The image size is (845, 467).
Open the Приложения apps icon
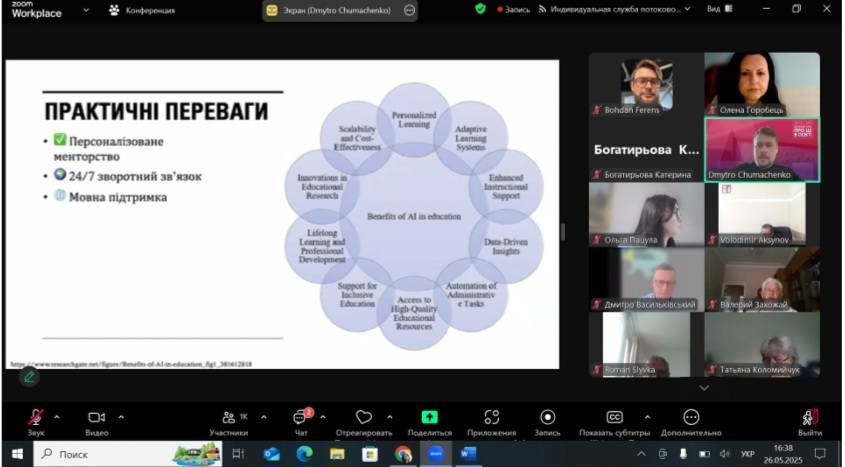[x=491, y=417]
